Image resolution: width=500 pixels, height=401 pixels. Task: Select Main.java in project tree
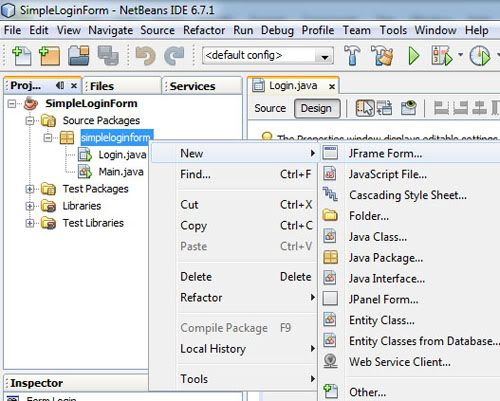(x=121, y=172)
